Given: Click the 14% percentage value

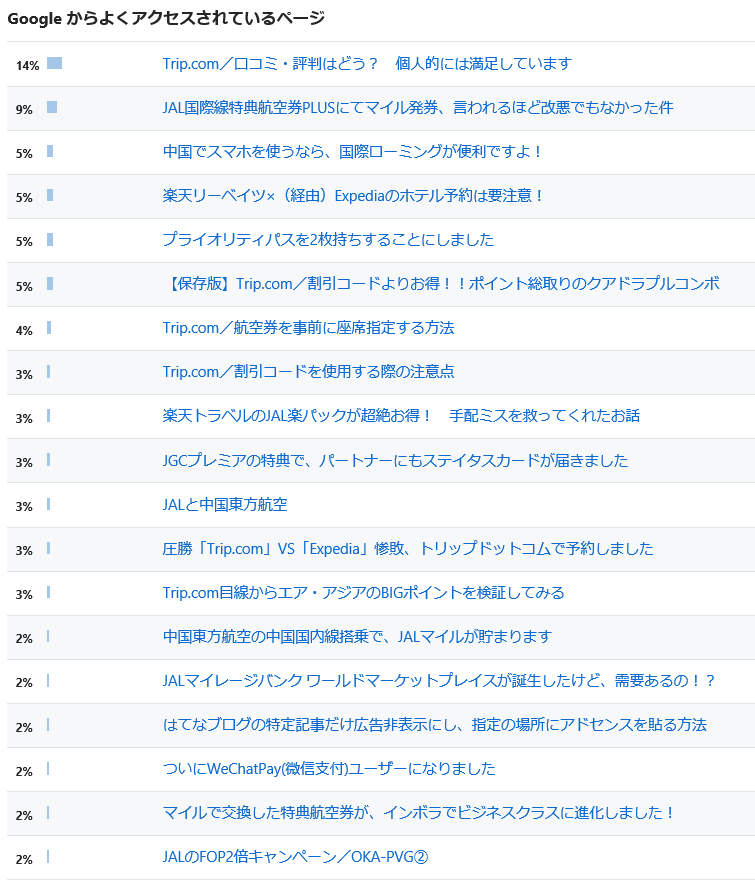Looking at the screenshot, I should 28,66.
